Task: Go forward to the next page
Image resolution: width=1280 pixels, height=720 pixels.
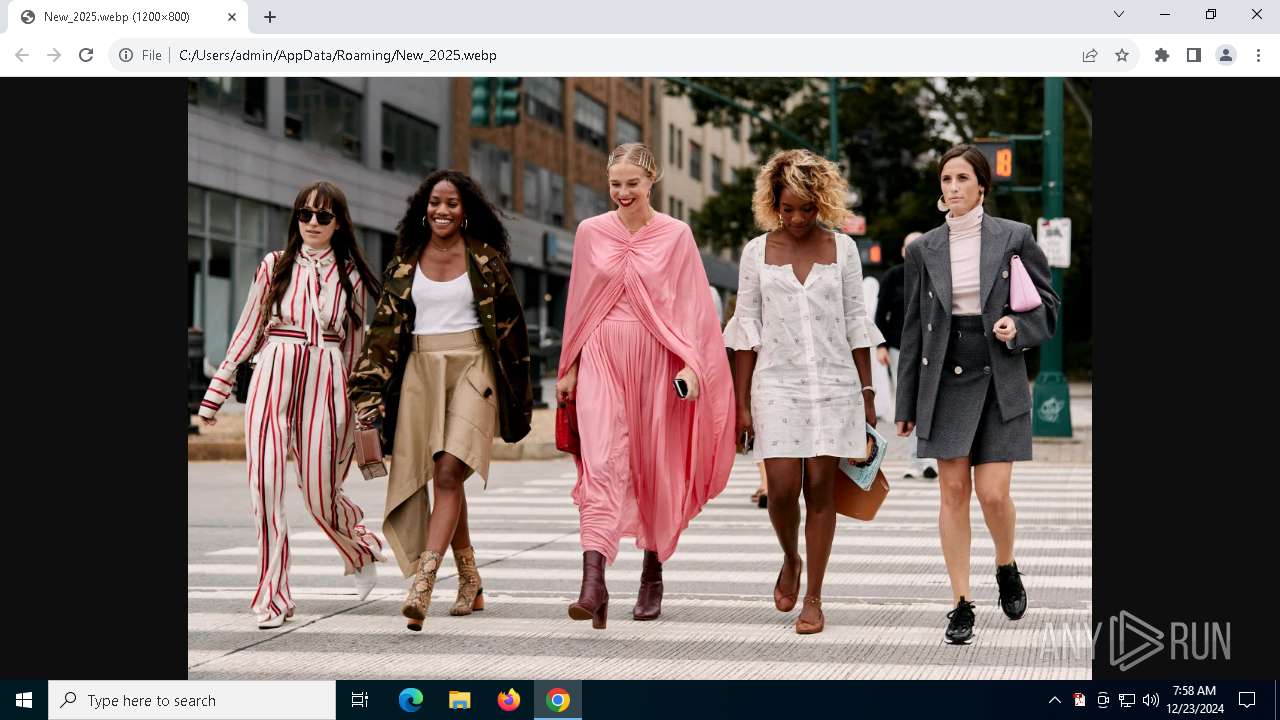Action: click(x=54, y=55)
